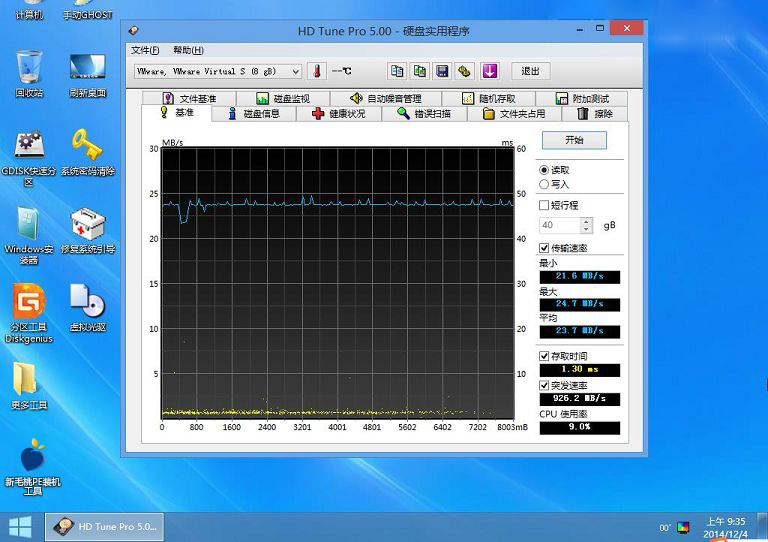Open 计算机 desktop icon
Screen dimensions: 768x542
click(29, 11)
